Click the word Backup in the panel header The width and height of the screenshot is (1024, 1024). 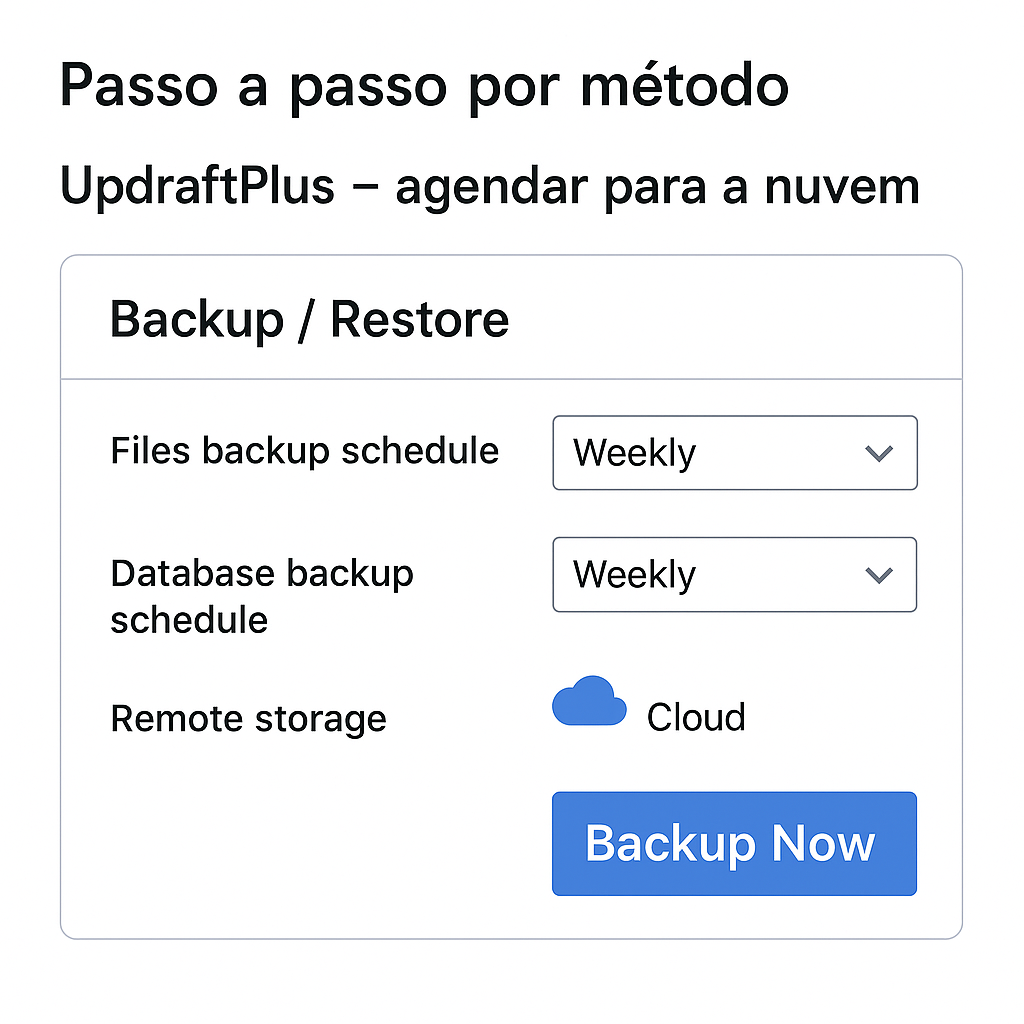196,320
